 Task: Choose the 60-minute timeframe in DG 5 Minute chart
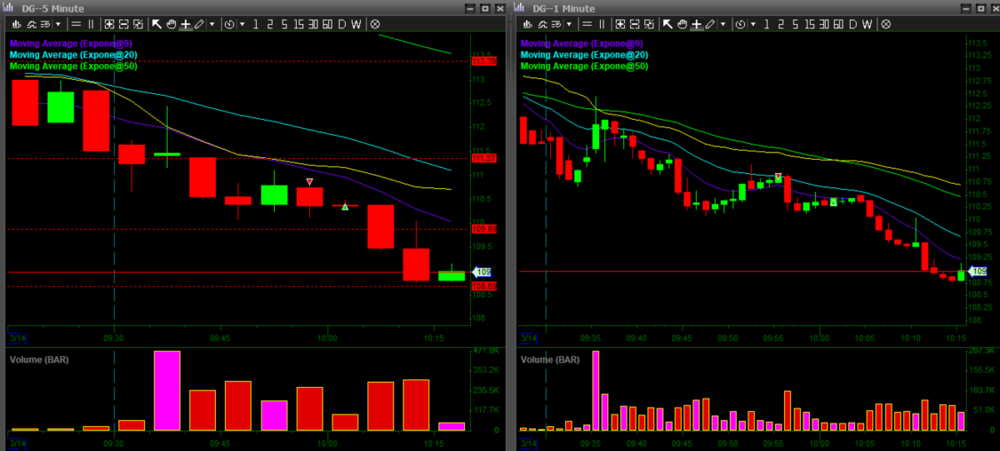tap(327, 24)
